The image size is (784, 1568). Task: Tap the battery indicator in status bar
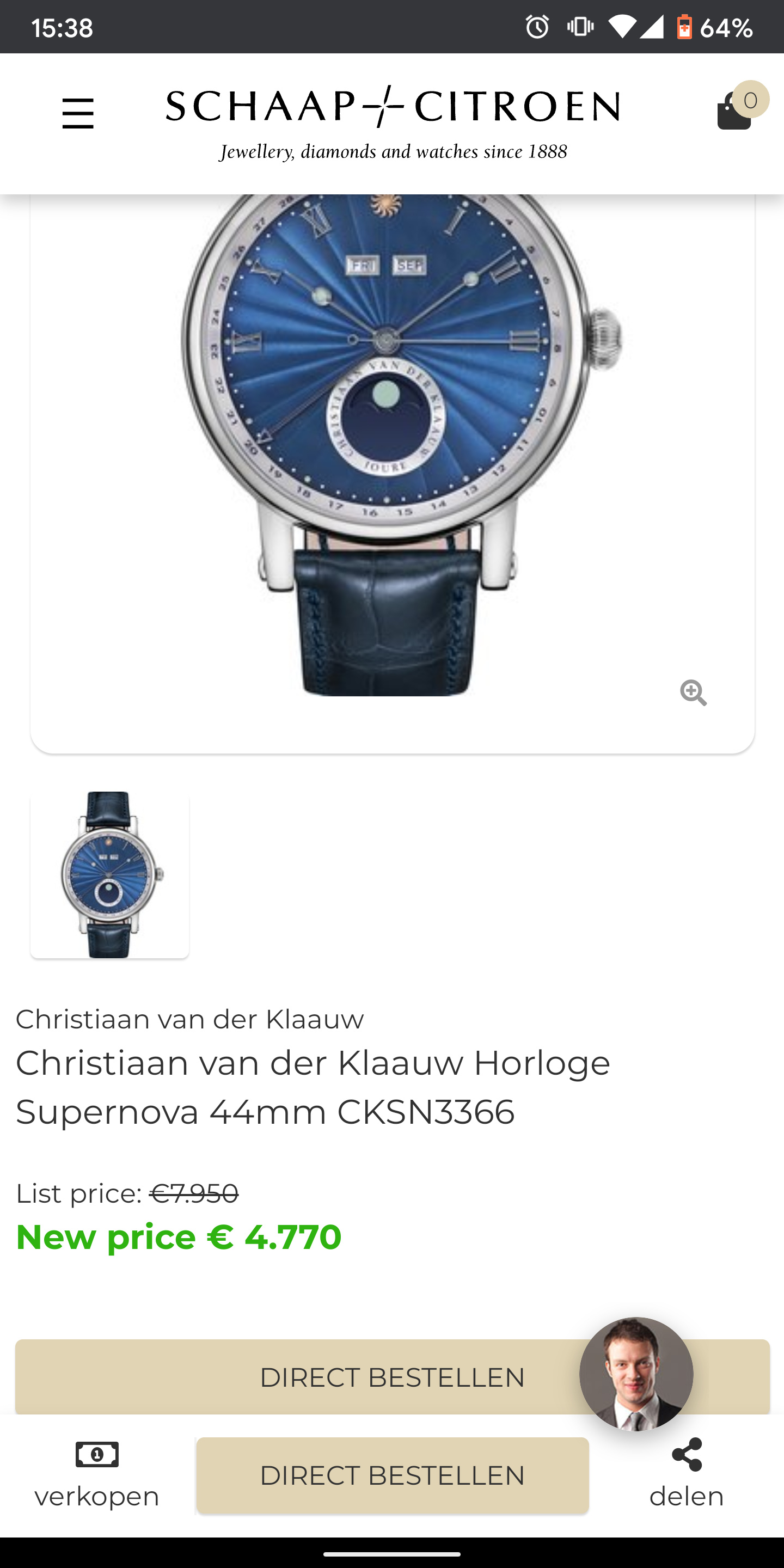click(684, 27)
